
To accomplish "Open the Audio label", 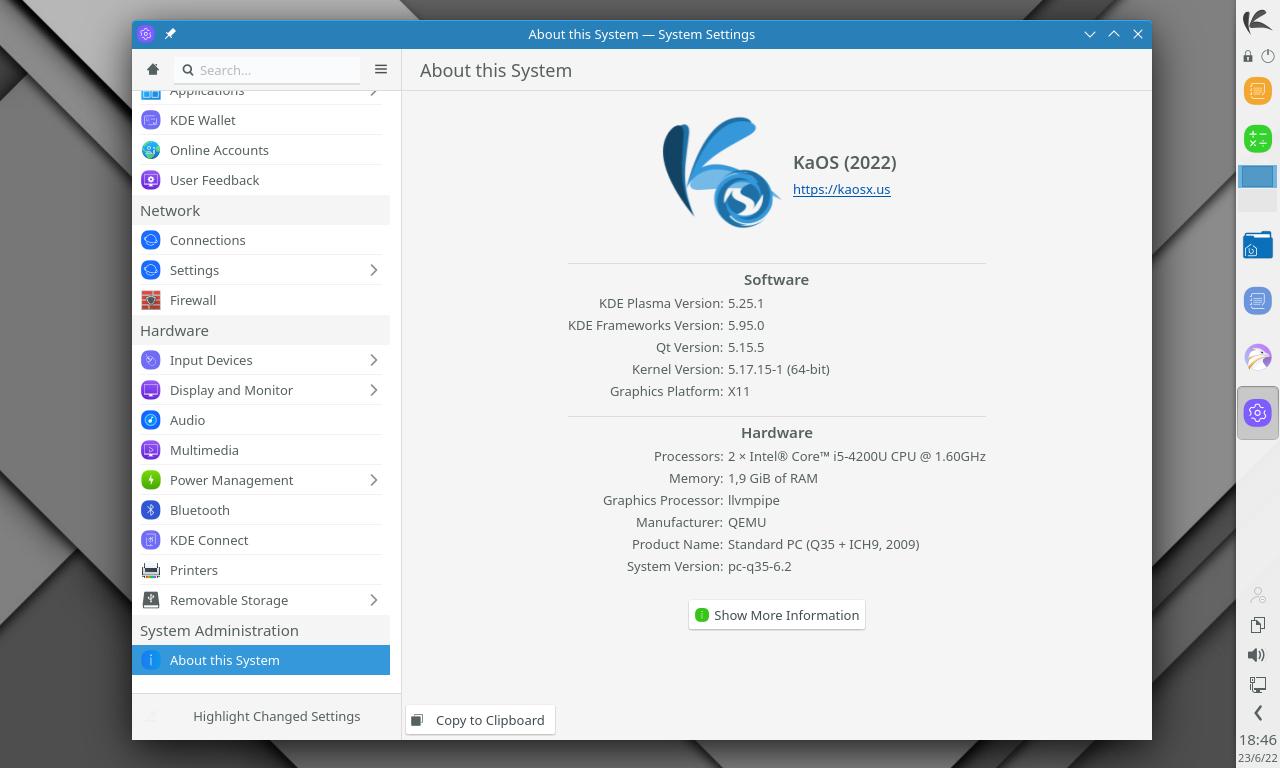I will (187, 420).
